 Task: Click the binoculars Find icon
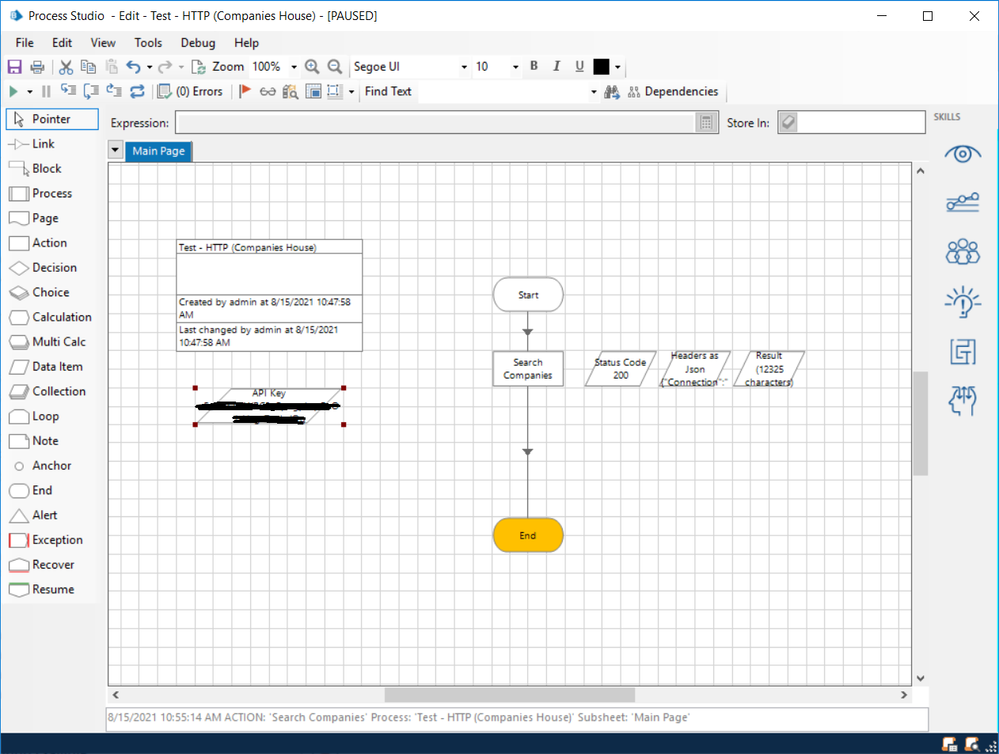612,92
